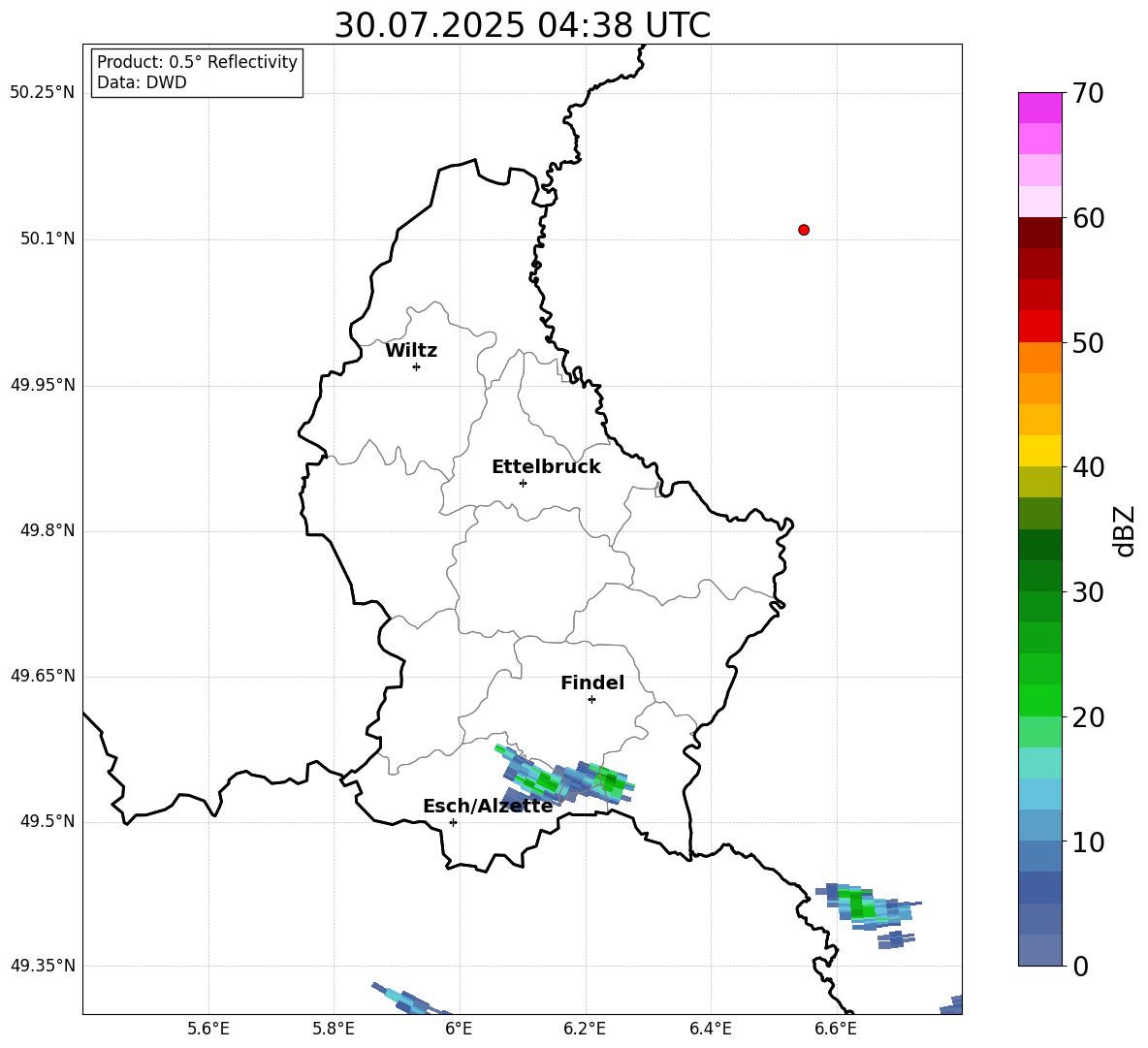Click the 6°E longitude label
This screenshot has height=1048, width=1148.
coord(459,1029)
